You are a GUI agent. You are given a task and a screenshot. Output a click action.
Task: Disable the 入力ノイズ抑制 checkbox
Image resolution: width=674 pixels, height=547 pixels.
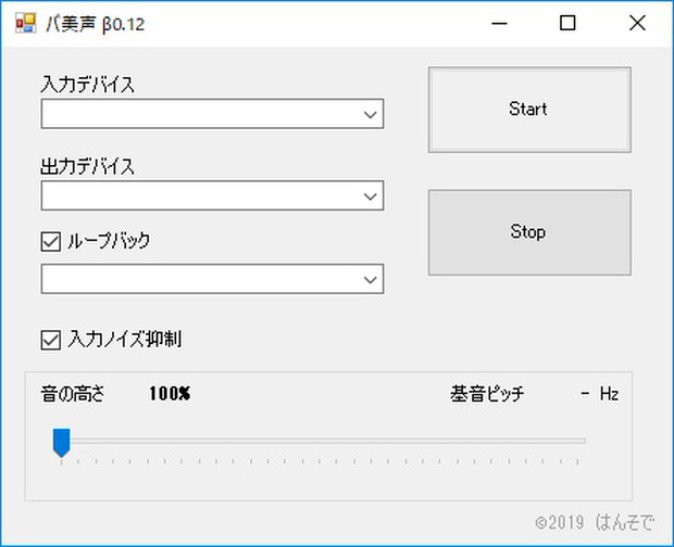point(50,340)
